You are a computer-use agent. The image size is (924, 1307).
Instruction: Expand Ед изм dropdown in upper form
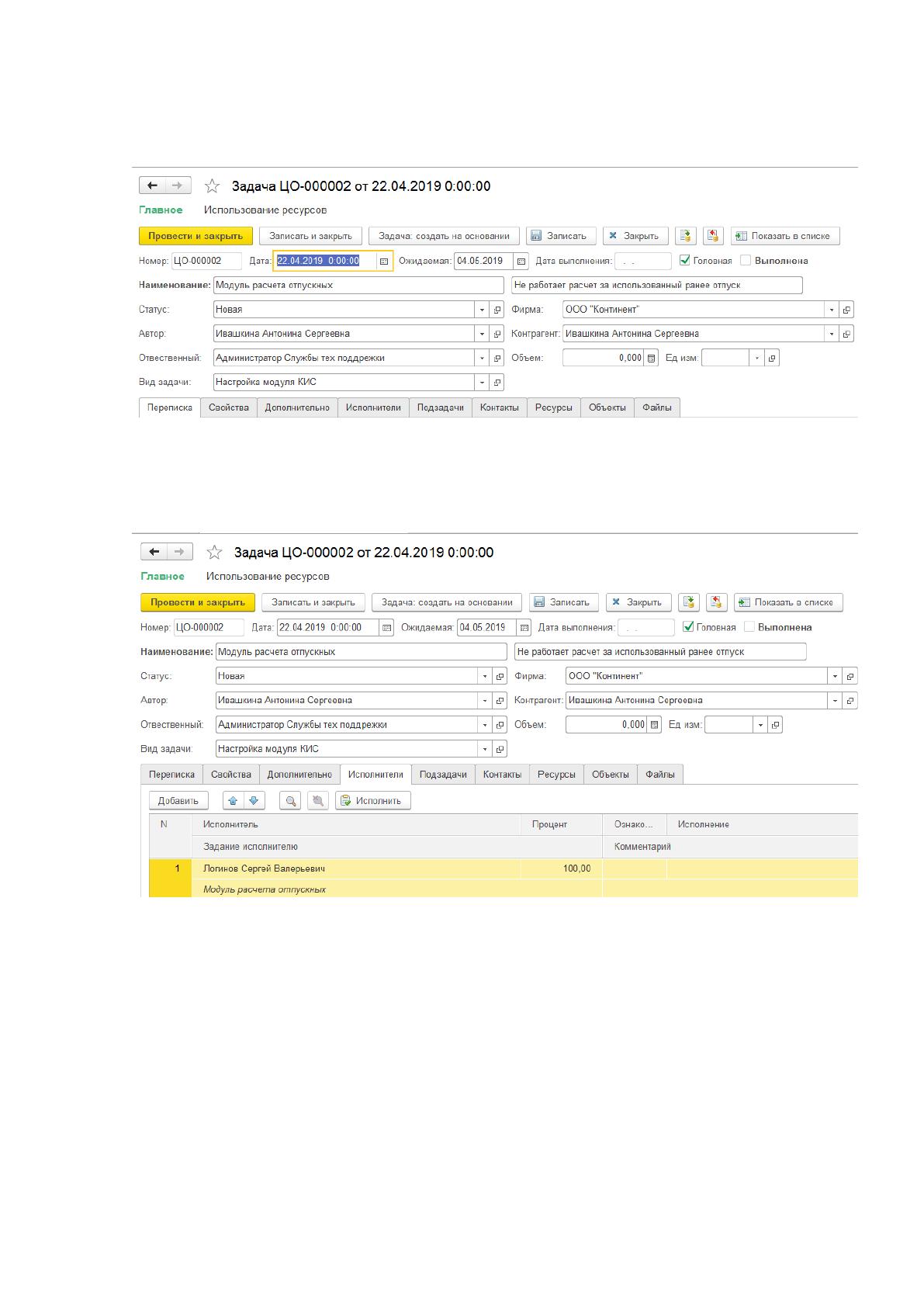[x=757, y=358]
